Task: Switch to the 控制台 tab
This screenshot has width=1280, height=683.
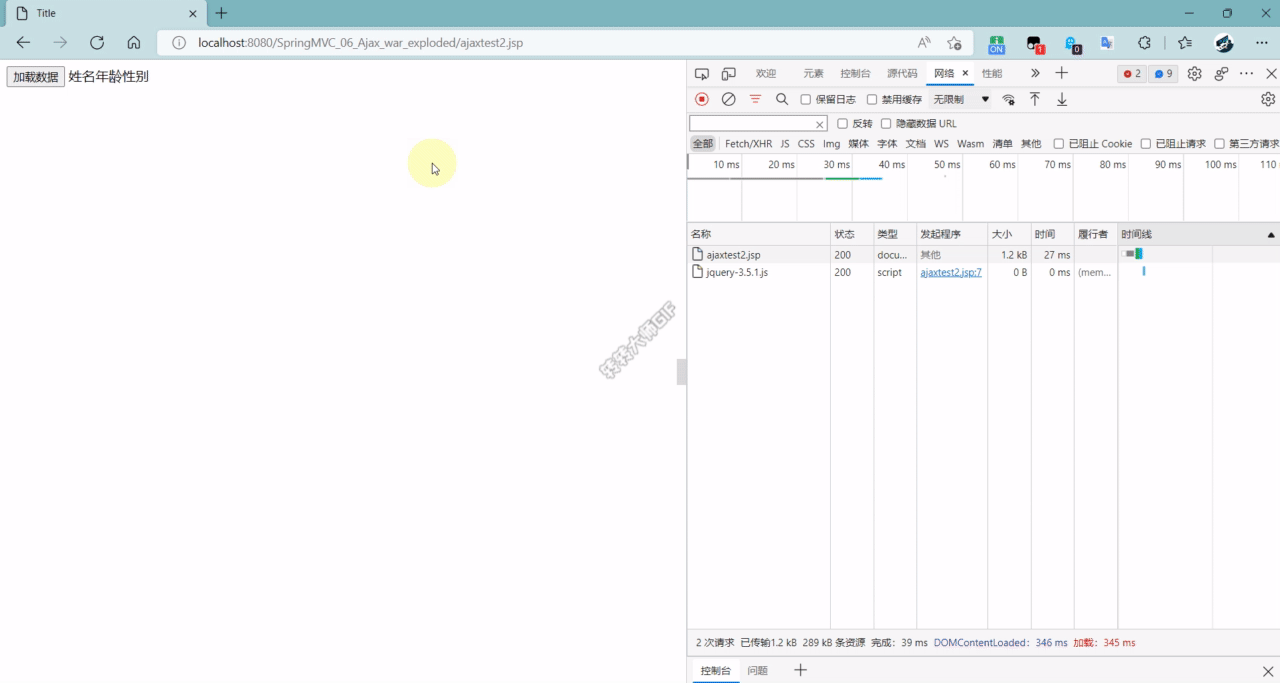Action: 855,74
